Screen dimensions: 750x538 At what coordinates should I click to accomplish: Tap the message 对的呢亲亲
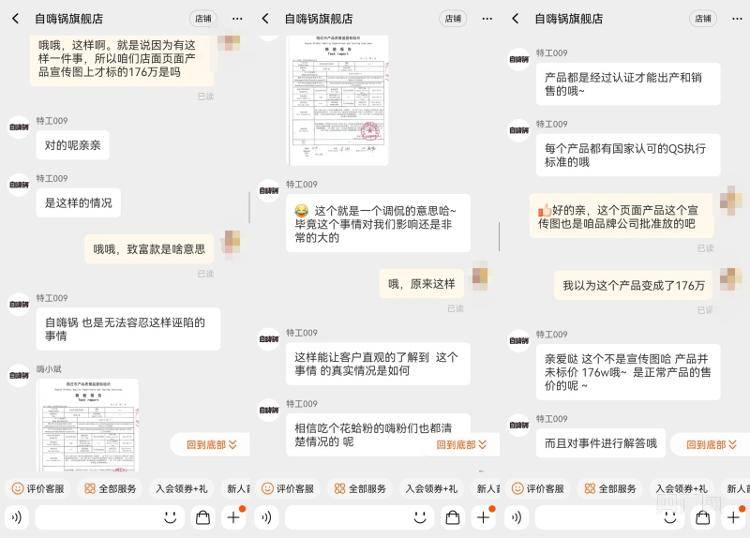[x=73, y=145]
